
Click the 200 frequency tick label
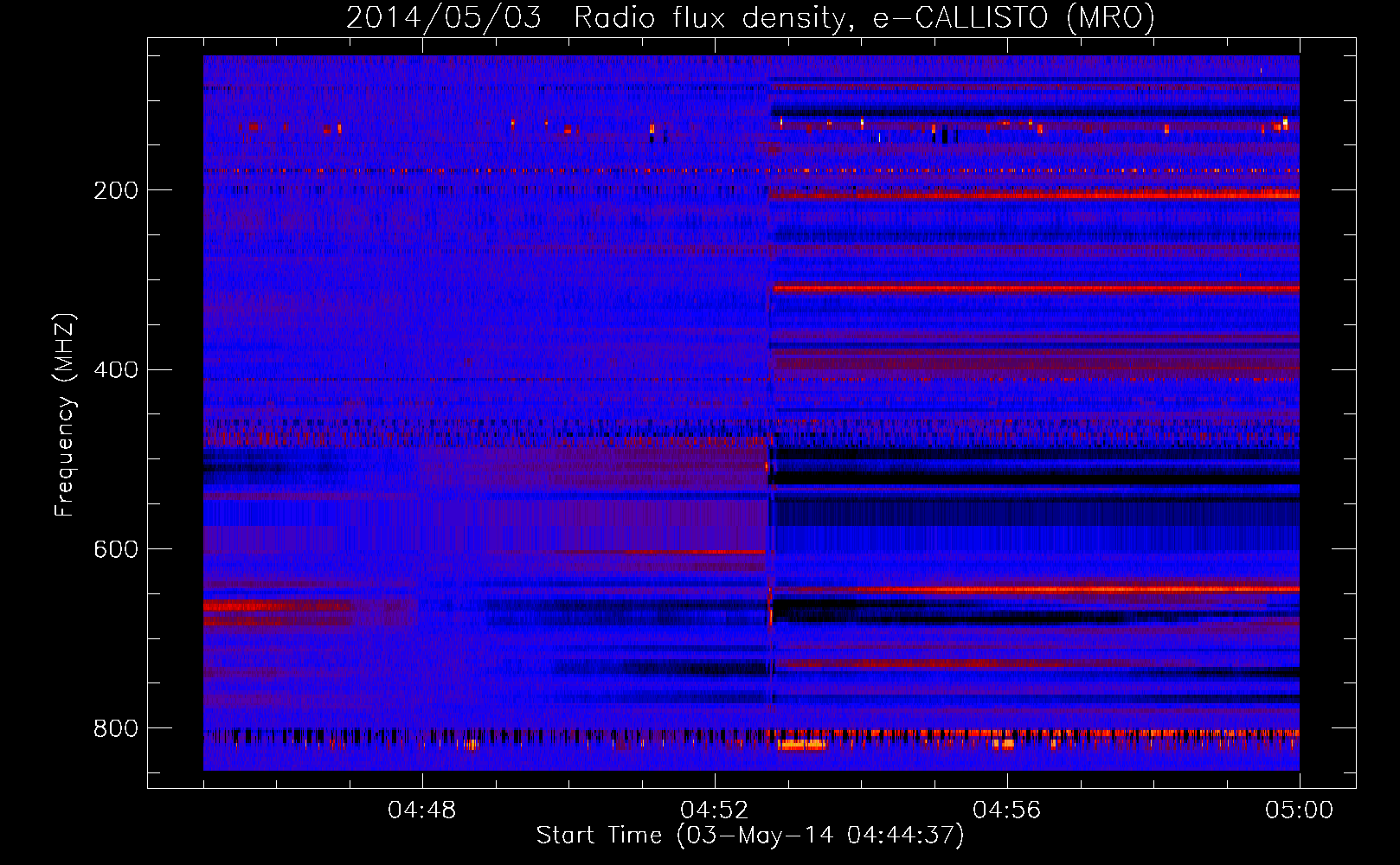[x=116, y=190]
